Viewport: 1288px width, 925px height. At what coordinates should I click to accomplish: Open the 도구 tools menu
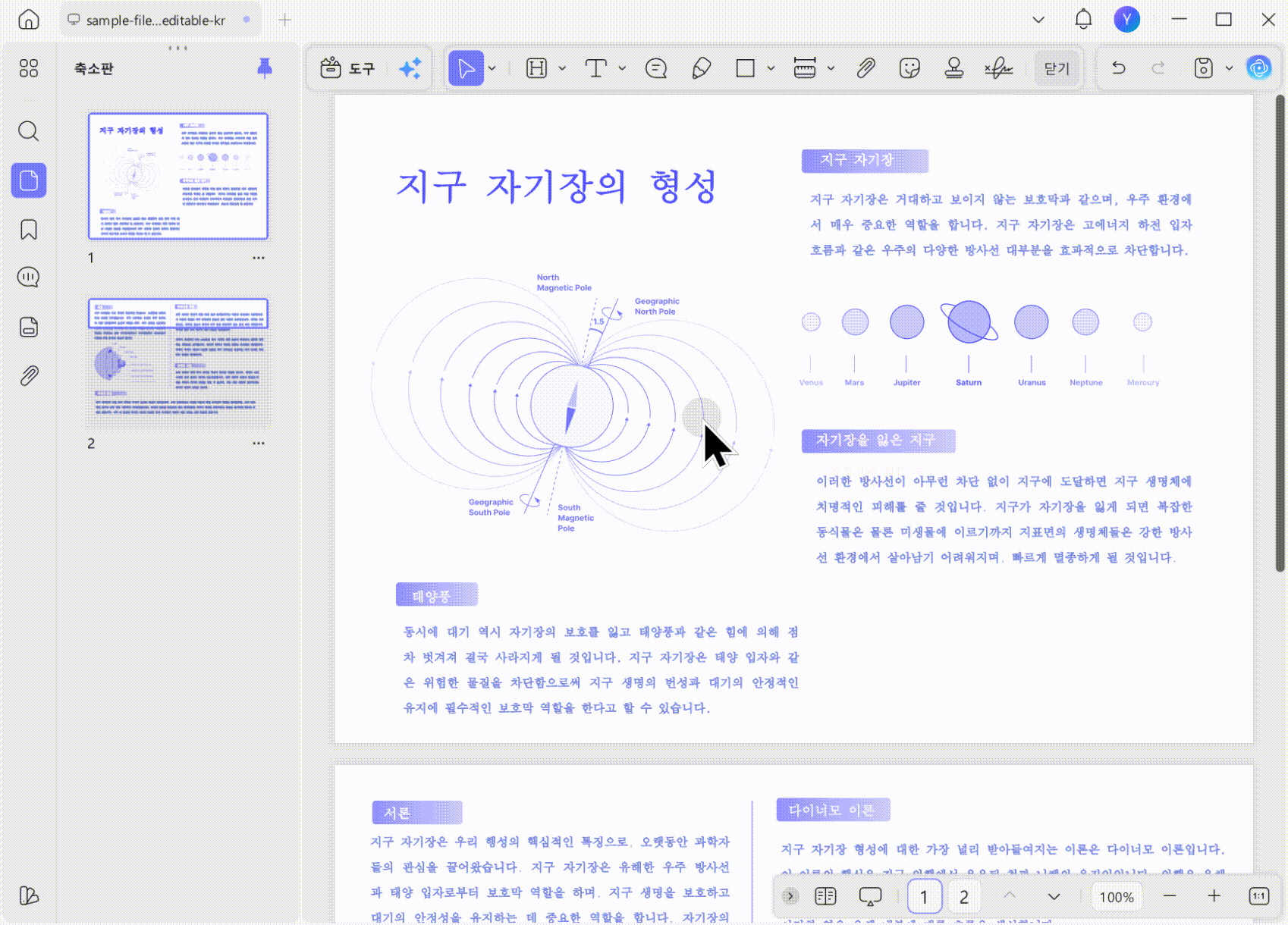(x=348, y=68)
